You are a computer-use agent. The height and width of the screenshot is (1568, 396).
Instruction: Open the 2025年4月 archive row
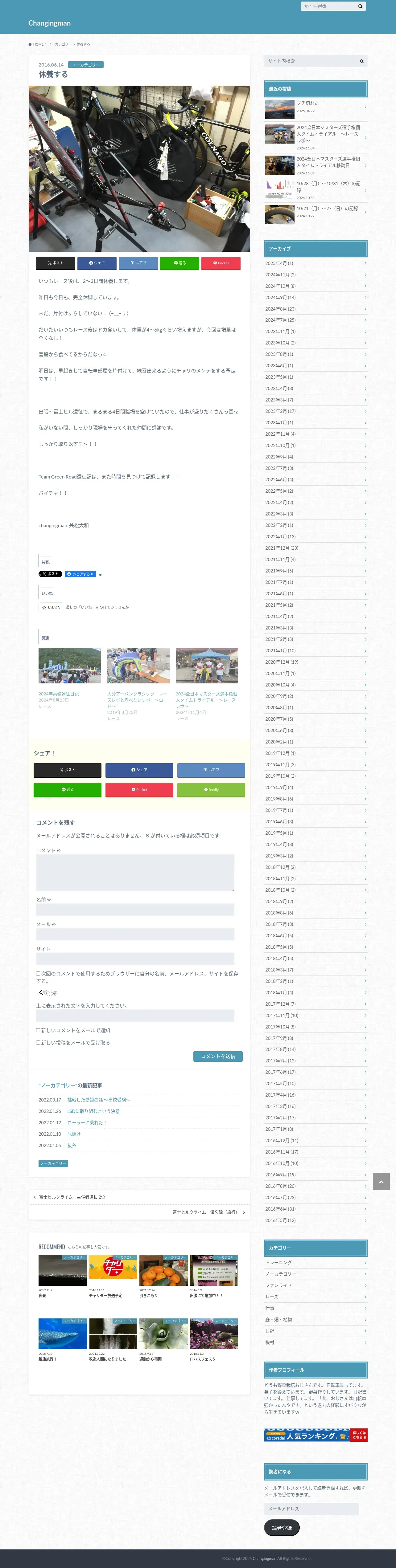(x=316, y=263)
